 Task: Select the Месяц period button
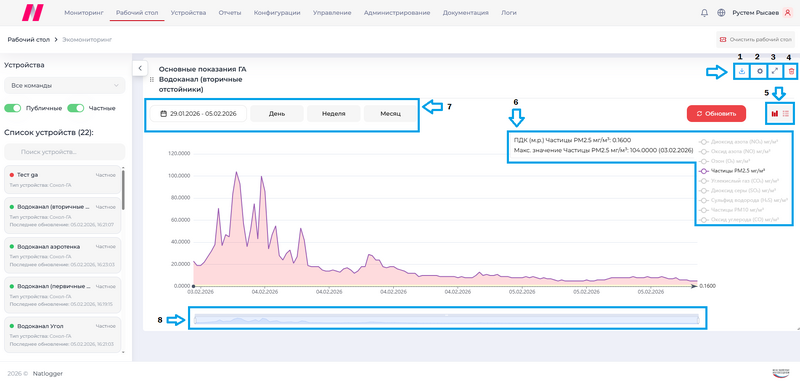tap(390, 114)
